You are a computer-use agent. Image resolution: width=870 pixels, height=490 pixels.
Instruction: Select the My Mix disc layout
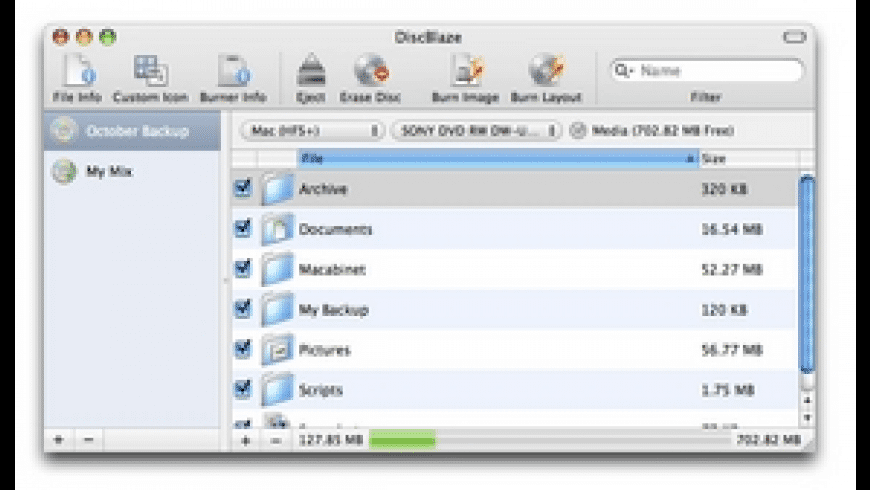pos(133,171)
